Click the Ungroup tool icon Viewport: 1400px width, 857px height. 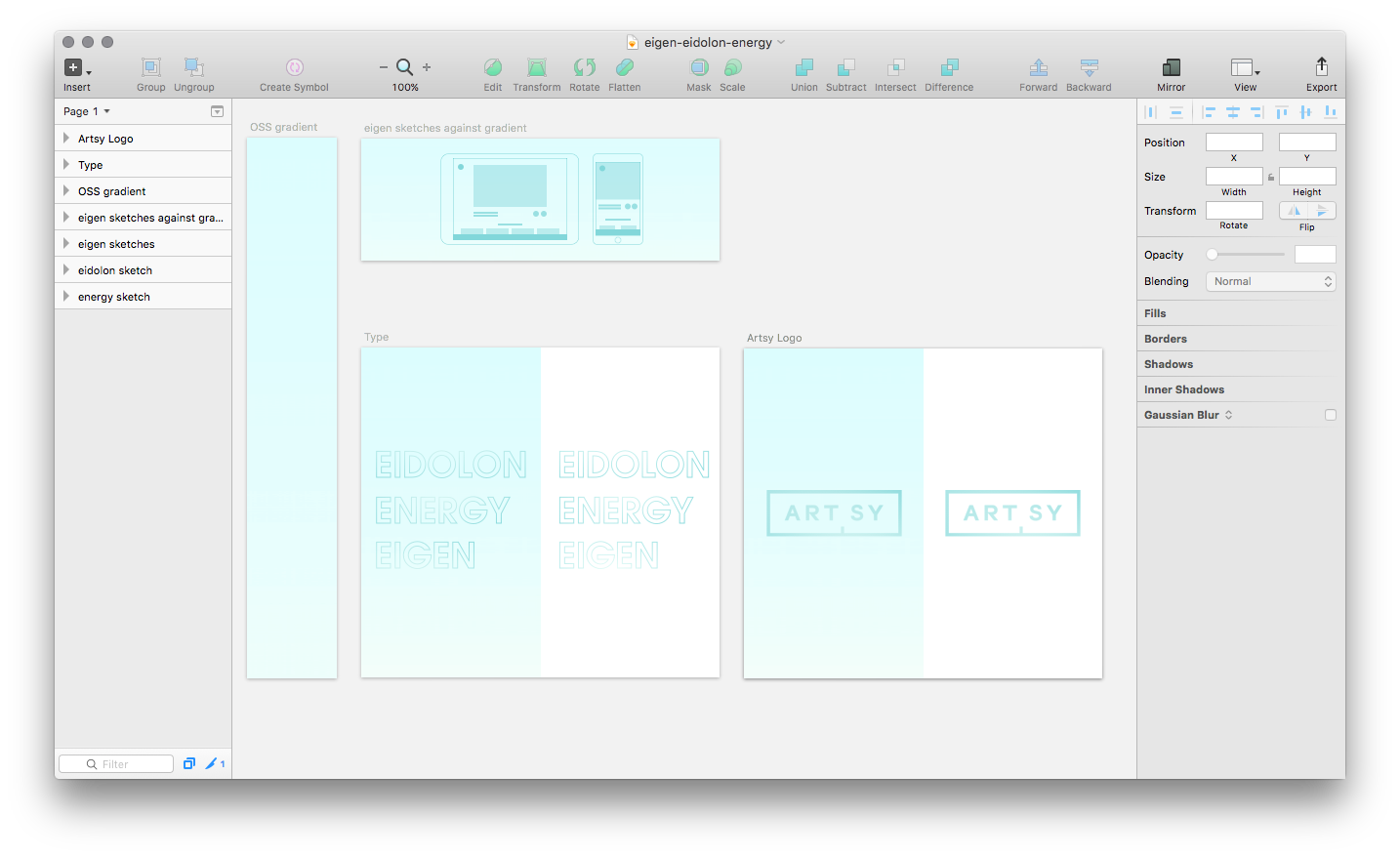[x=193, y=67]
